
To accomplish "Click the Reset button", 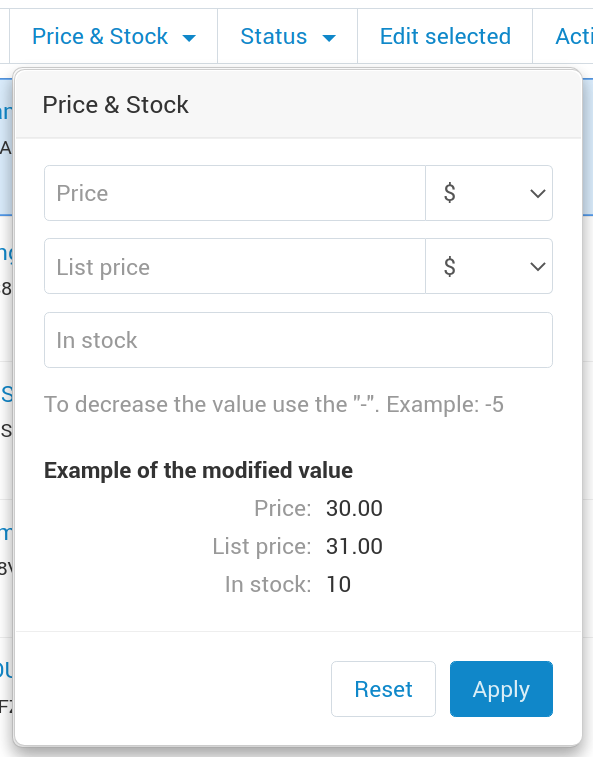I will [383, 689].
